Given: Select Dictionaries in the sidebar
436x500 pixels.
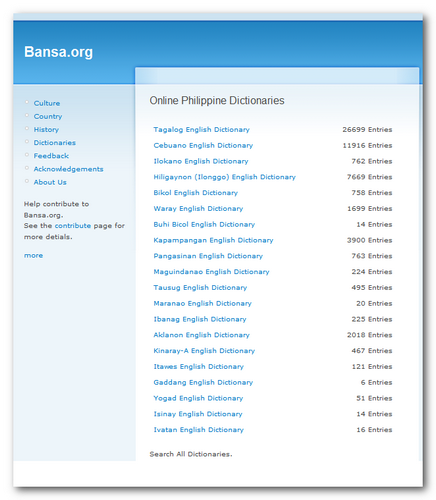Looking at the screenshot, I should pyautogui.click(x=55, y=143).
